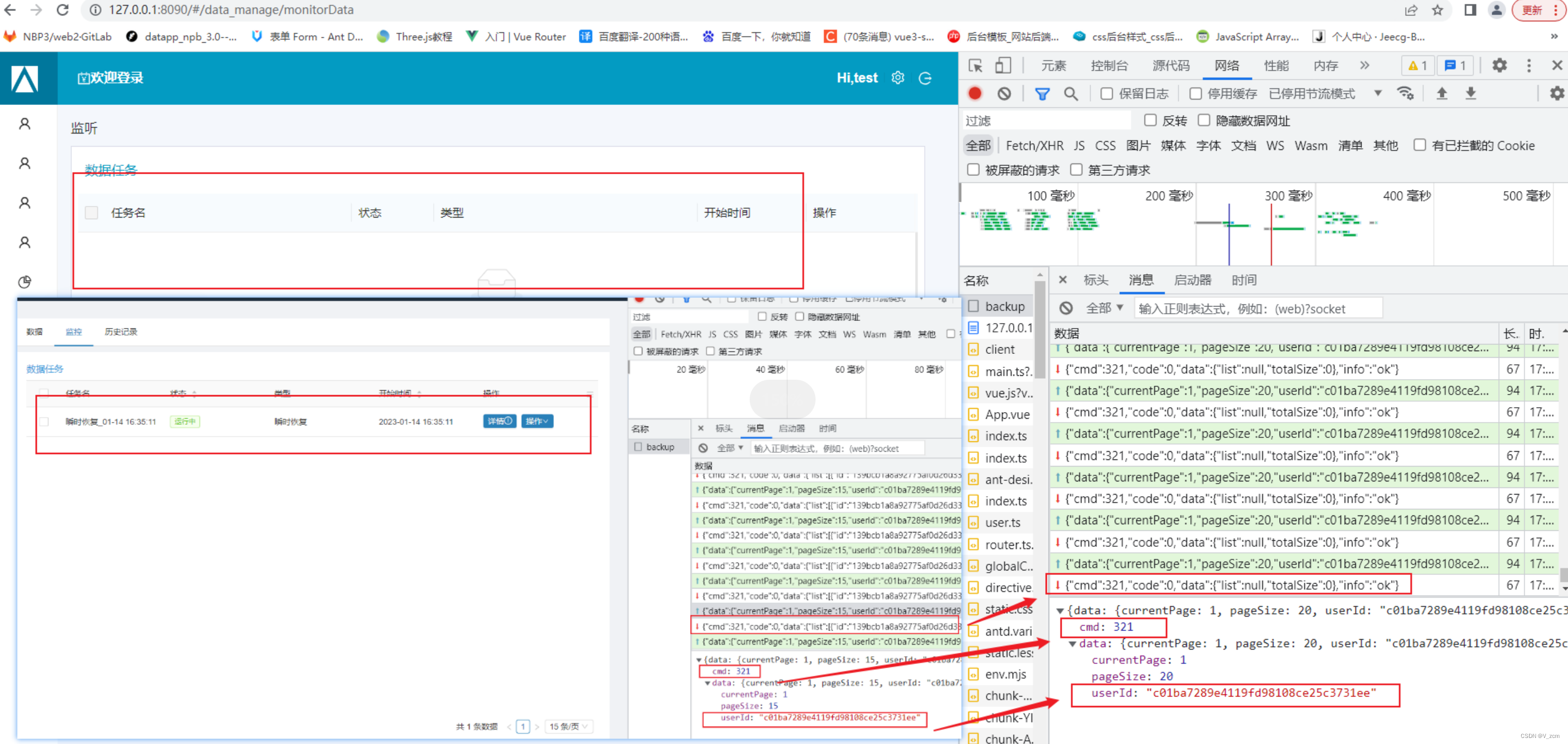1568x744 pixels.
Task: Toggle the network filter funnel icon
Action: tap(1042, 93)
